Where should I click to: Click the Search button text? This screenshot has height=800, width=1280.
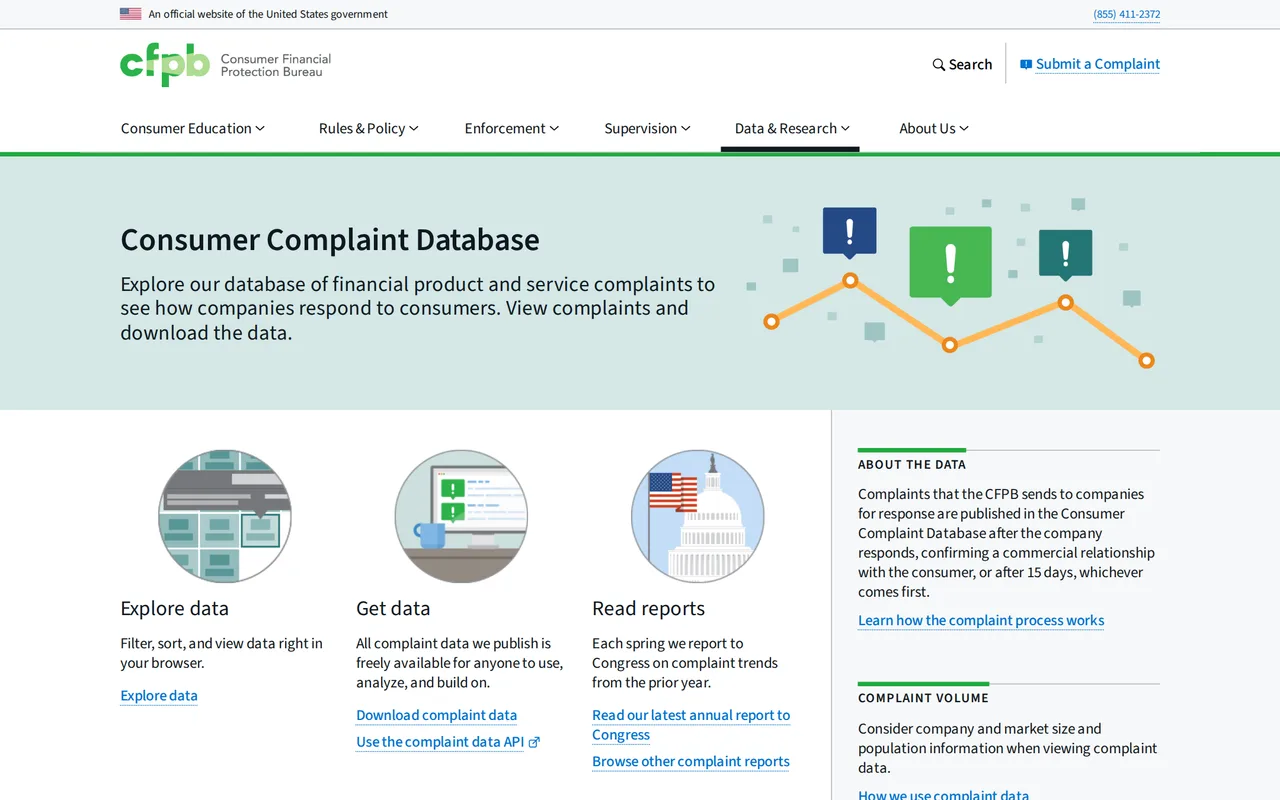pyautogui.click(x=970, y=65)
